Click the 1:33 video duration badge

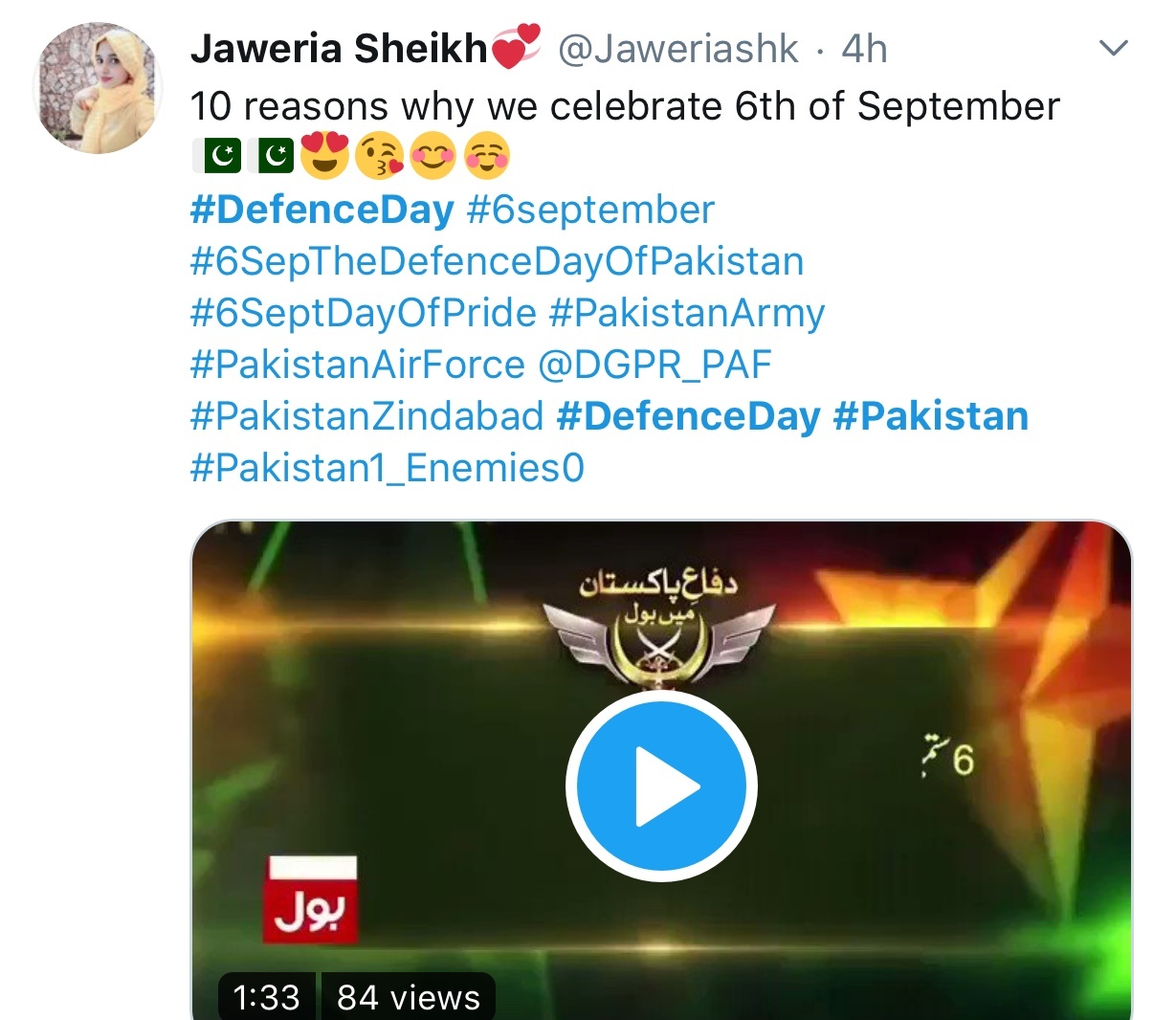(x=267, y=997)
